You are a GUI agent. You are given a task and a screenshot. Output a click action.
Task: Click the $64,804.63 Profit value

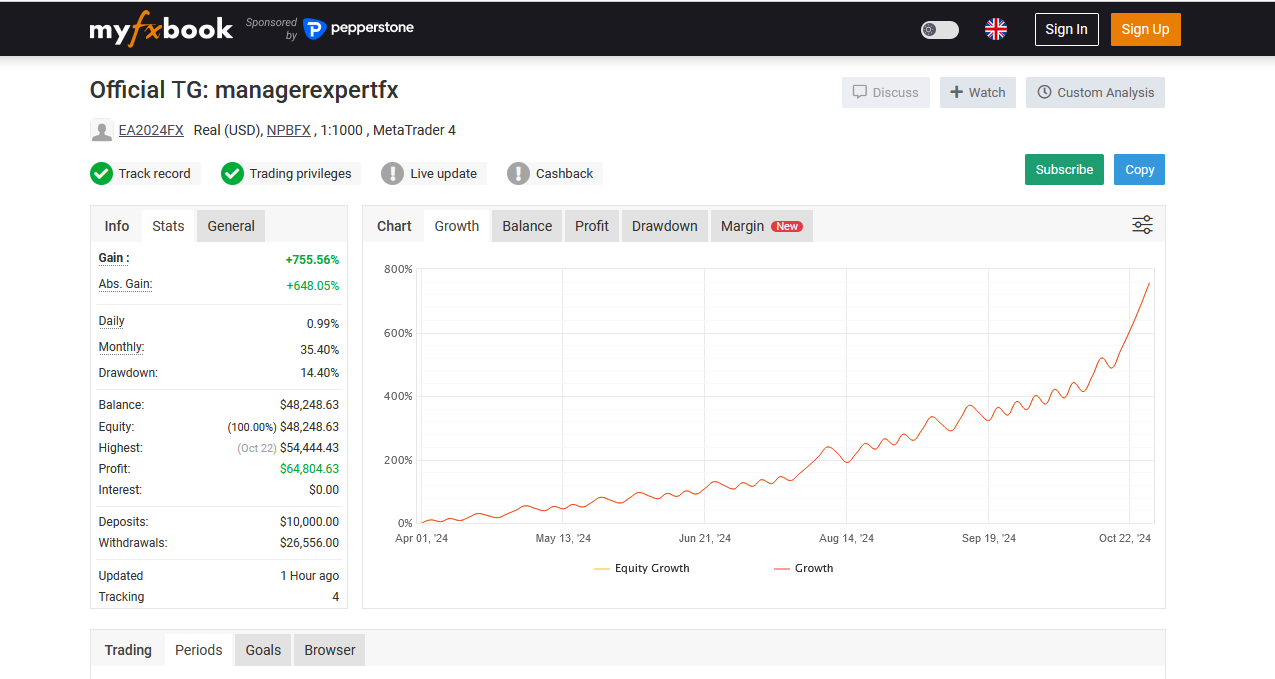point(309,469)
